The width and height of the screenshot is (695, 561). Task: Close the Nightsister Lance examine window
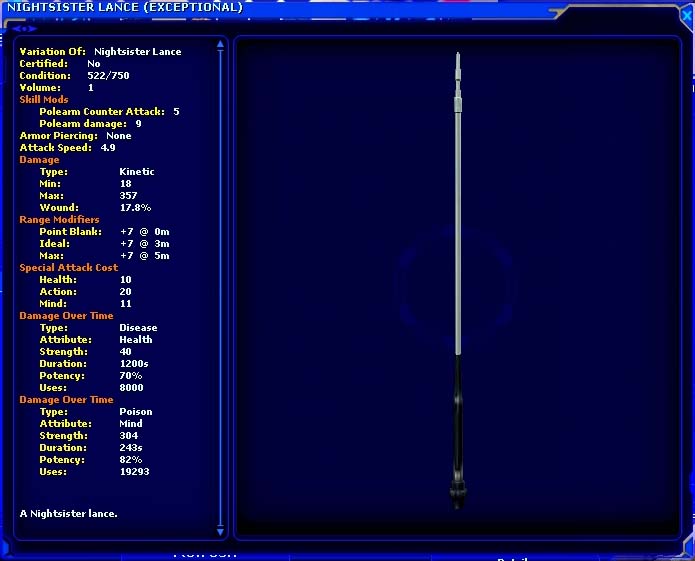pyautogui.click(x=687, y=16)
